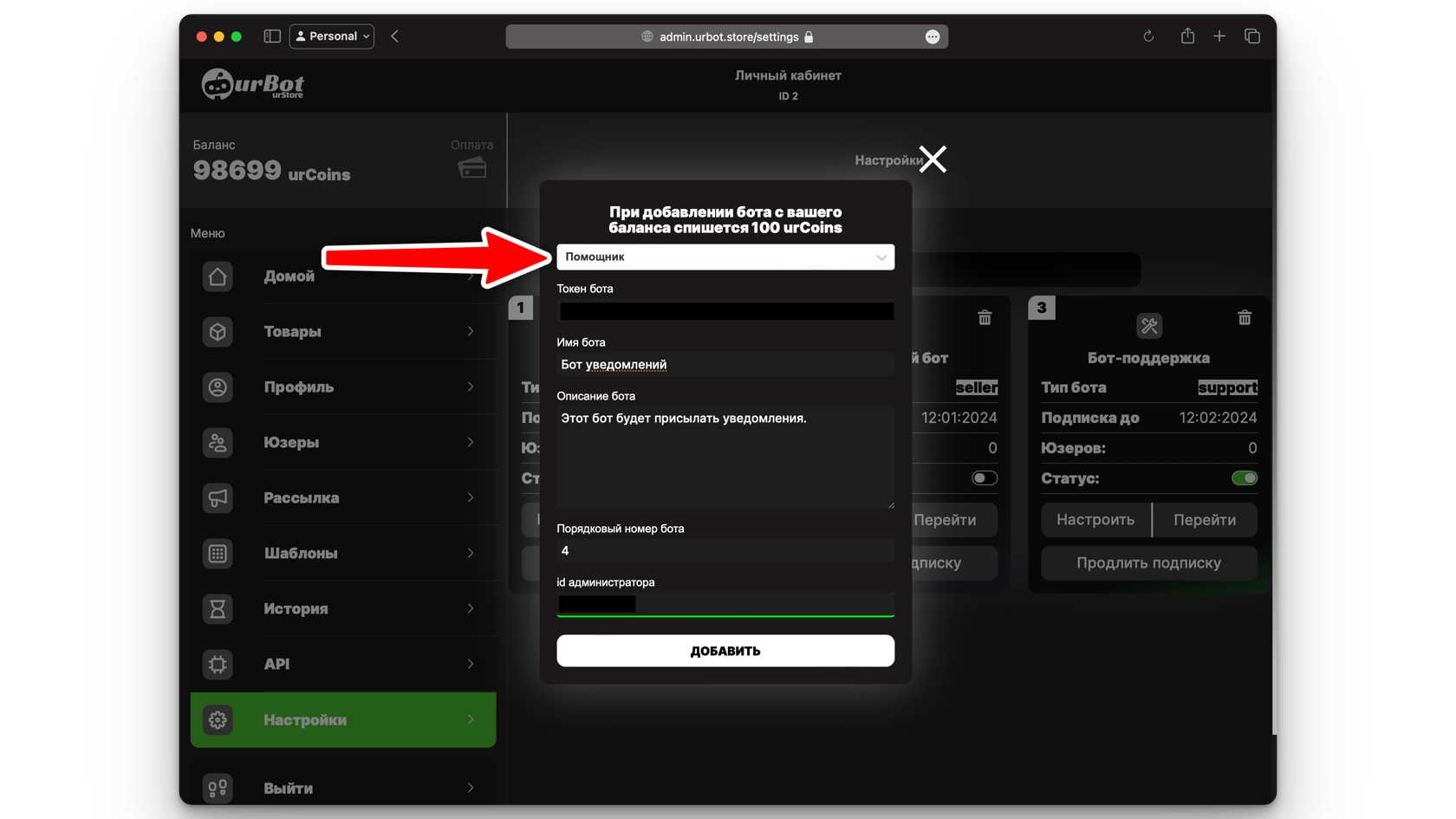The image size is (1456, 819).
Task: Click the API gear icon
Action: tap(218, 664)
